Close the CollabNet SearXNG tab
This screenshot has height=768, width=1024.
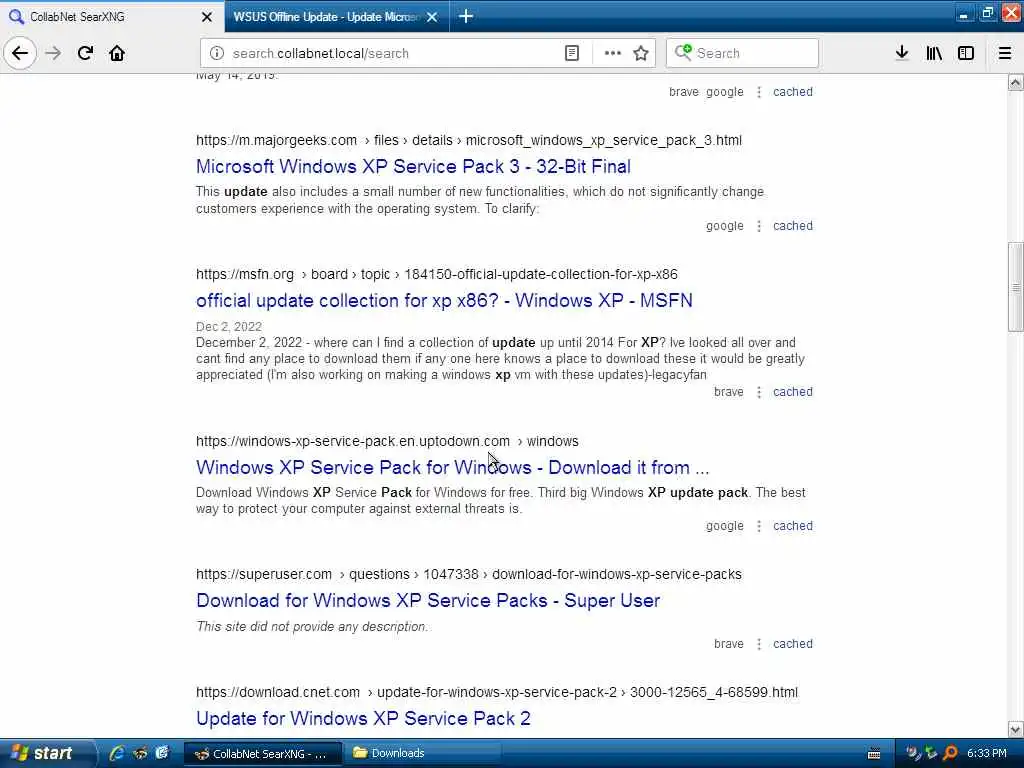[x=207, y=17]
